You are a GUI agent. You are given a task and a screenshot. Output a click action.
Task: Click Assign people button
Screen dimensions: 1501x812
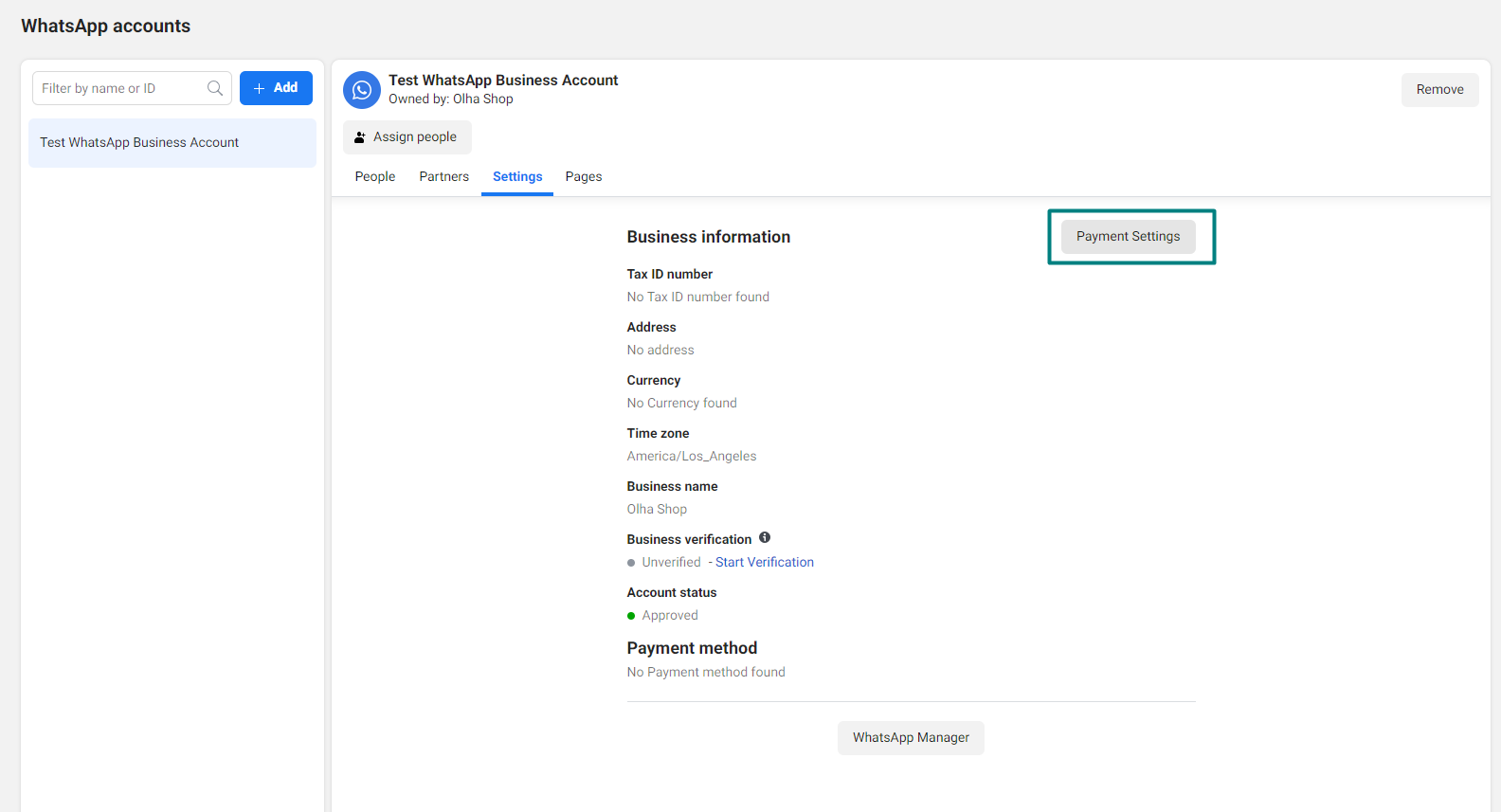tap(407, 137)
